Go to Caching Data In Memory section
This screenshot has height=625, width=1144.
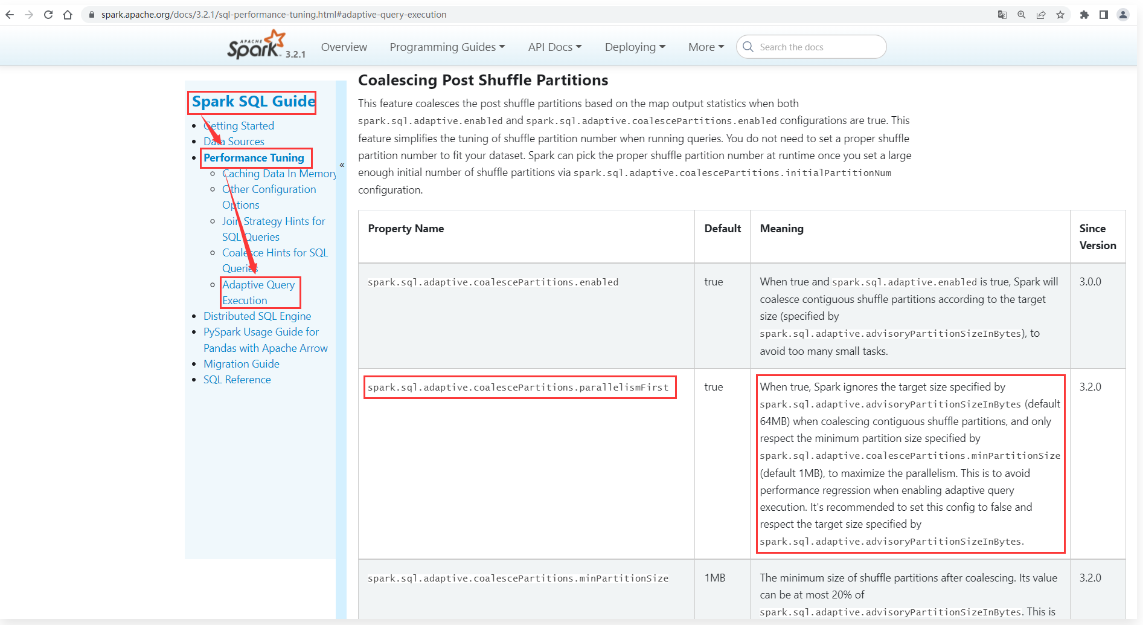tap(279, 174)
